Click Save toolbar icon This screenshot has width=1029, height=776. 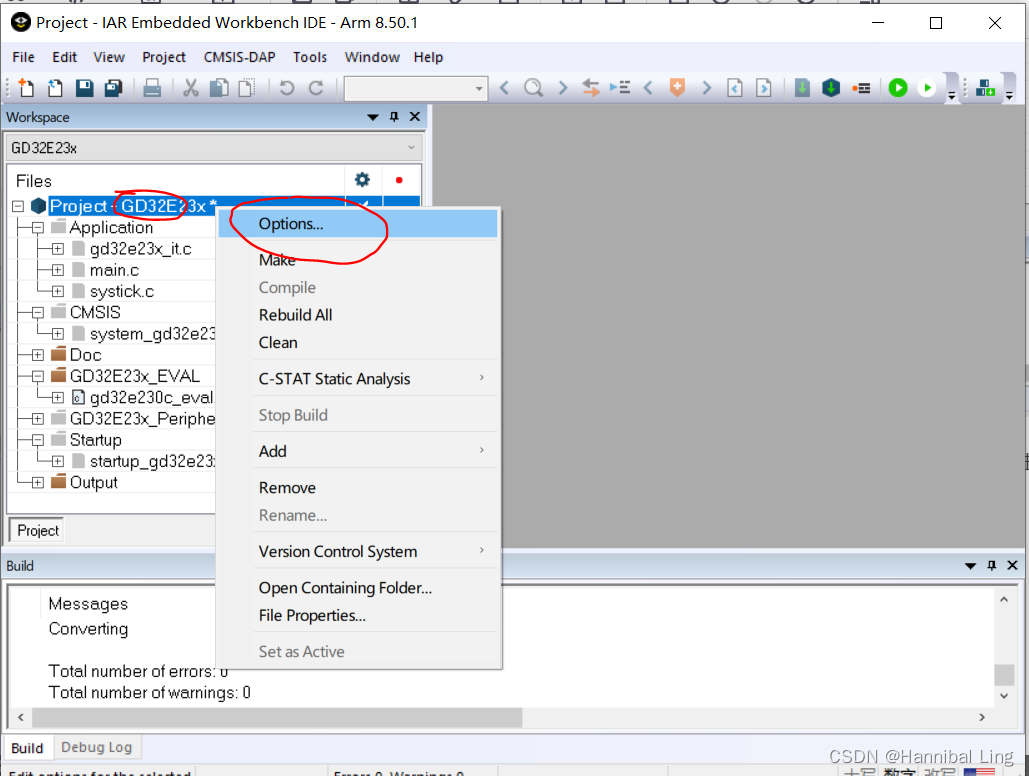click(x=85, y=87)
